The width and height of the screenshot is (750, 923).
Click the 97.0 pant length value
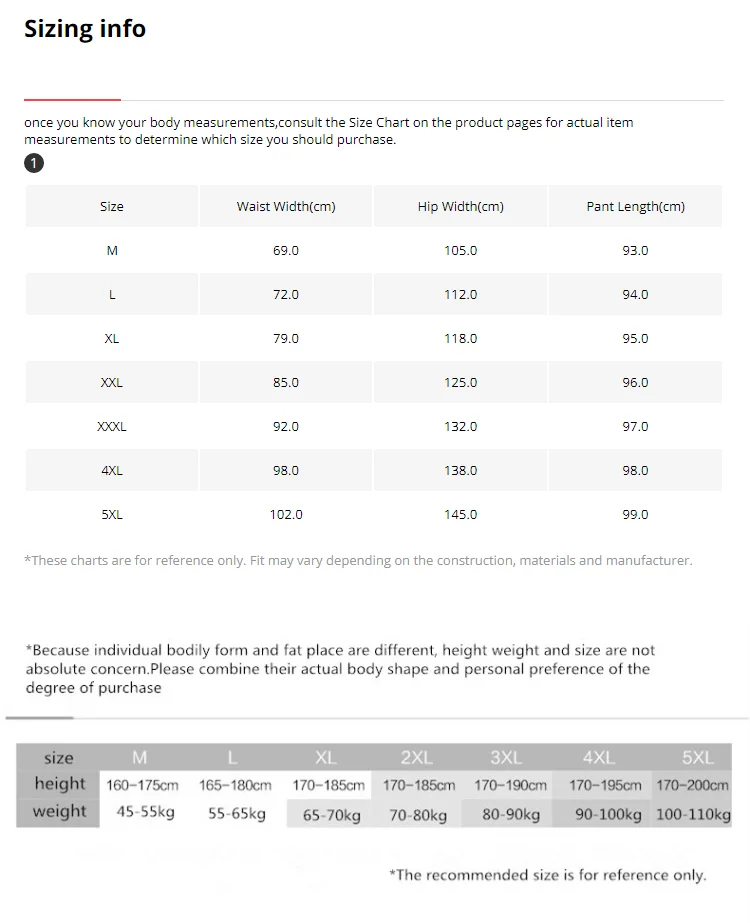[x=635, y=427]
